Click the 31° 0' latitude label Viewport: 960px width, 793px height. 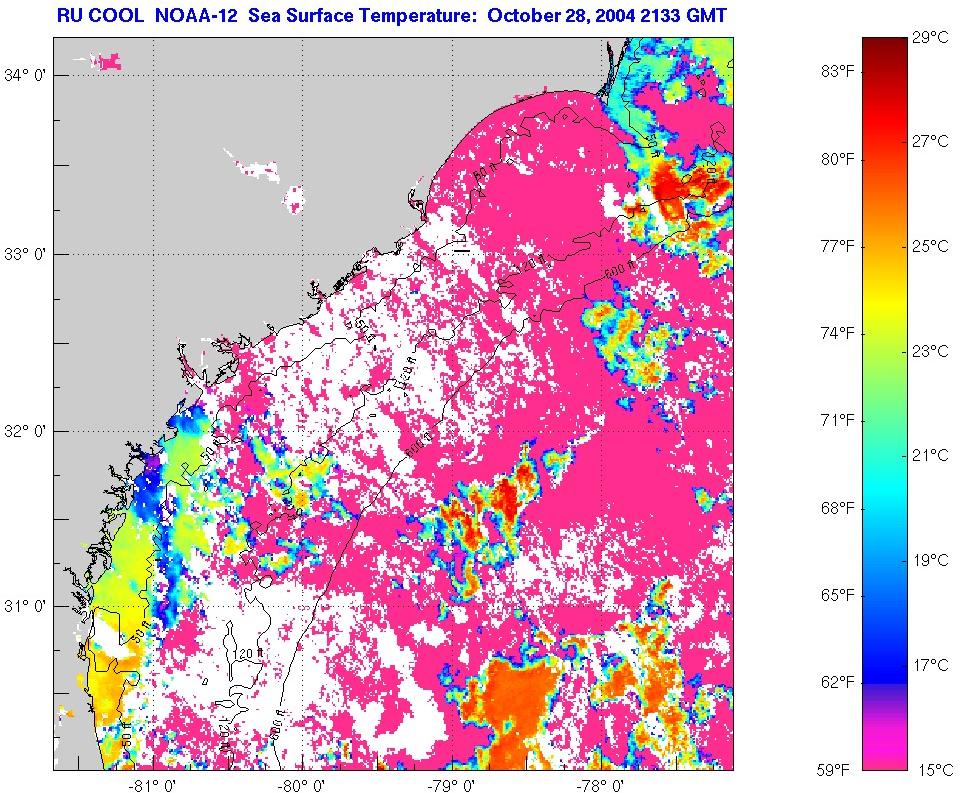(25, 606)
